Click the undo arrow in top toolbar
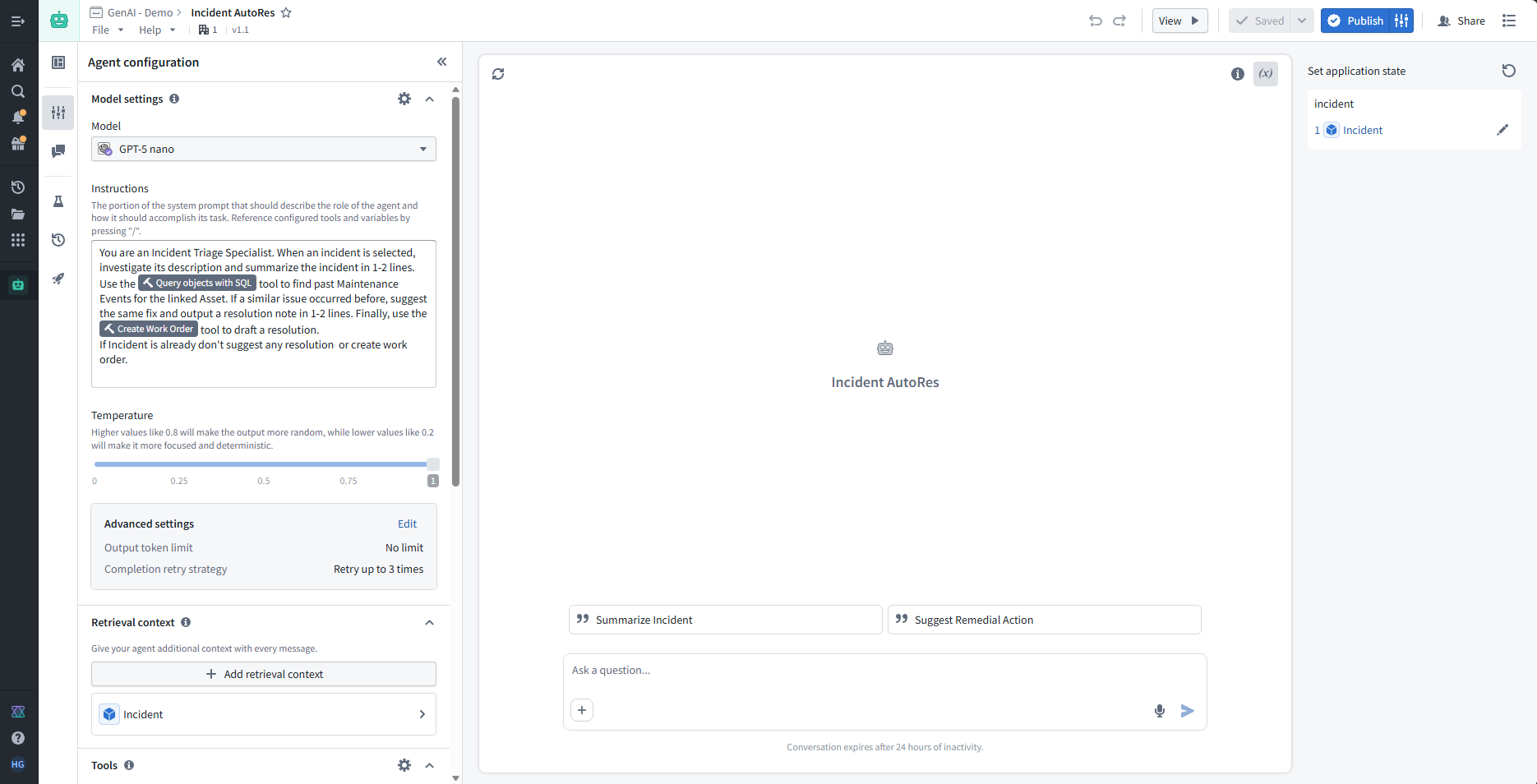The image size is (1537, 784). (1095, 21)
